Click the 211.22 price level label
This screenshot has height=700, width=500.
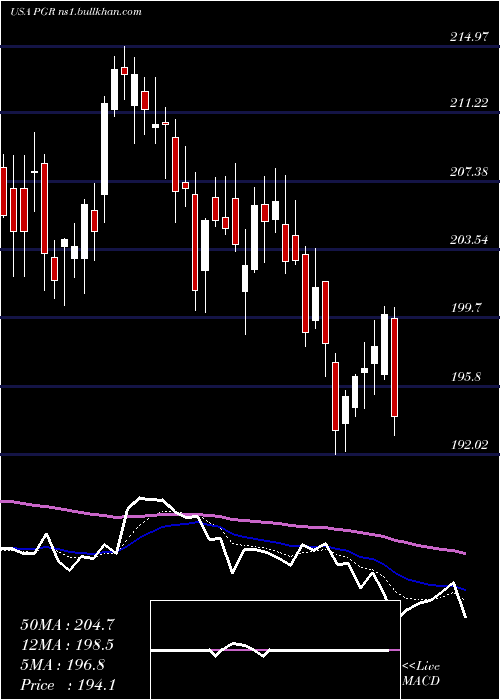point(469,103)
